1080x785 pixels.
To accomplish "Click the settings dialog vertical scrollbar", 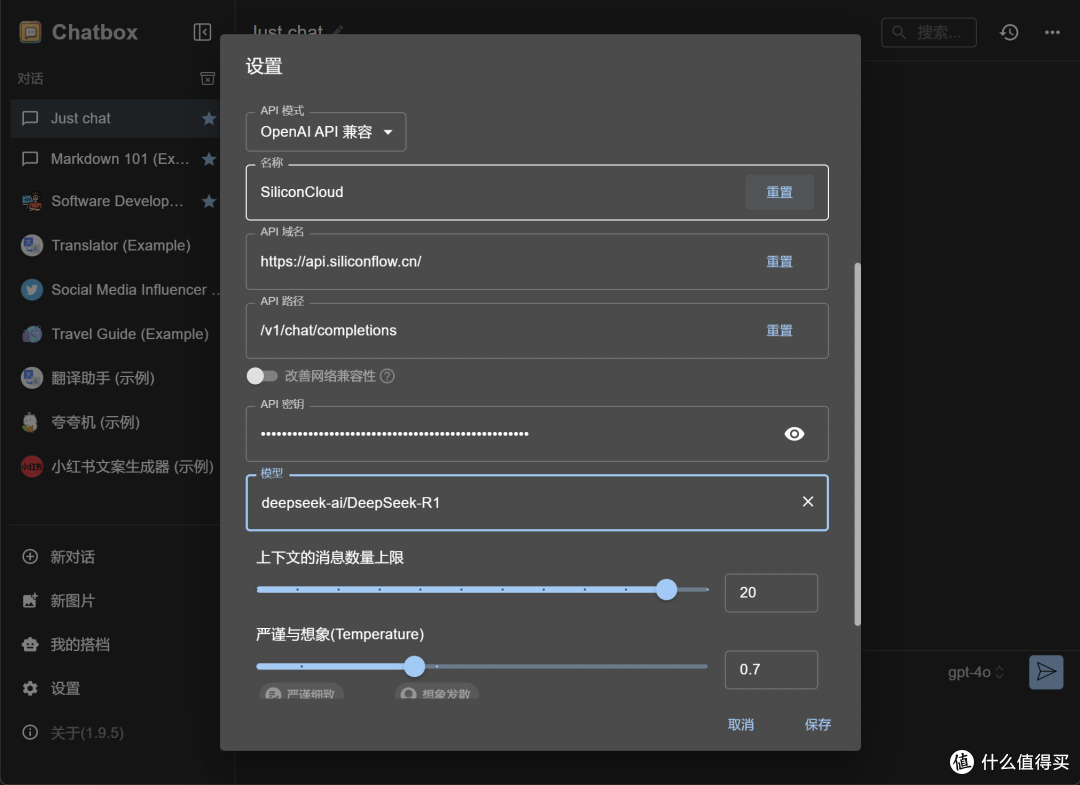I will (858, 444).
